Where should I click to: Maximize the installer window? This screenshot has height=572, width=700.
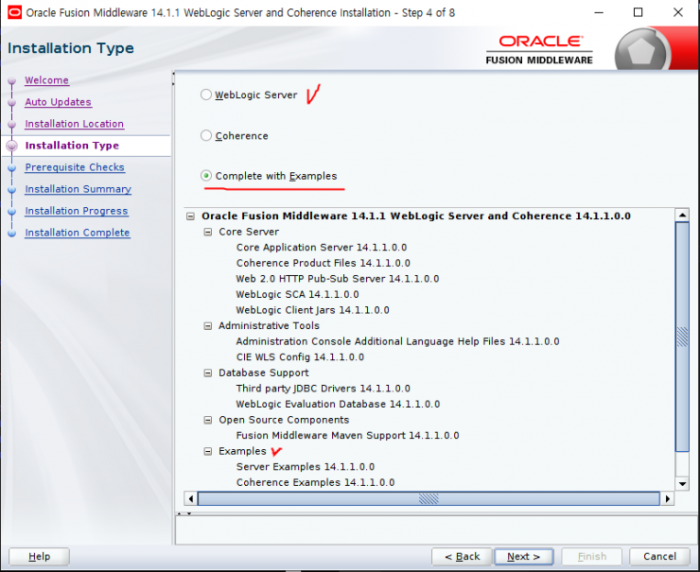coord(638,13)
